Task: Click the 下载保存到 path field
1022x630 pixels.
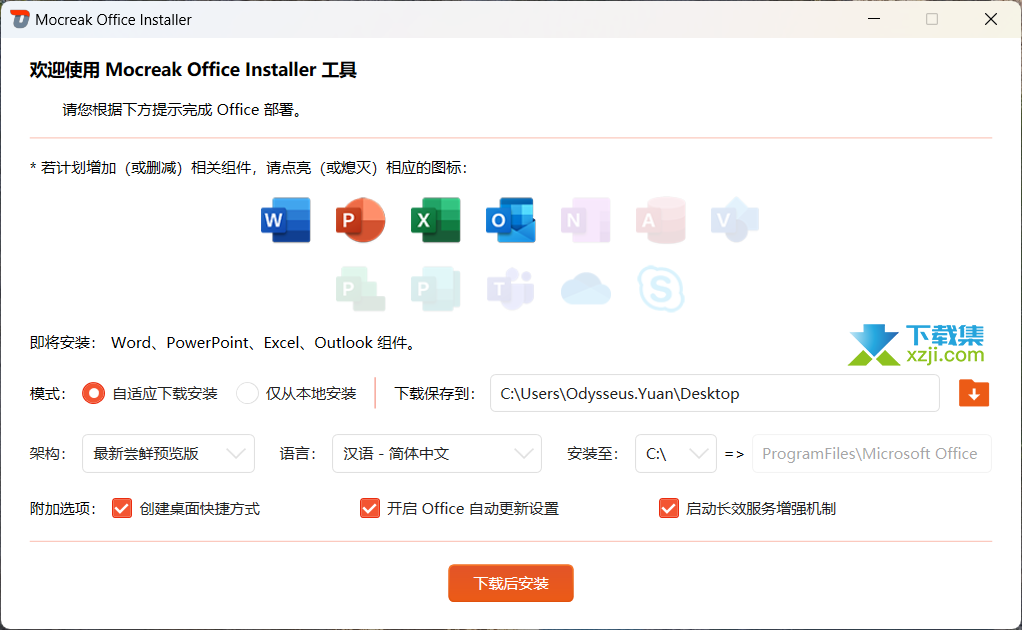Action: pos(715,394)
